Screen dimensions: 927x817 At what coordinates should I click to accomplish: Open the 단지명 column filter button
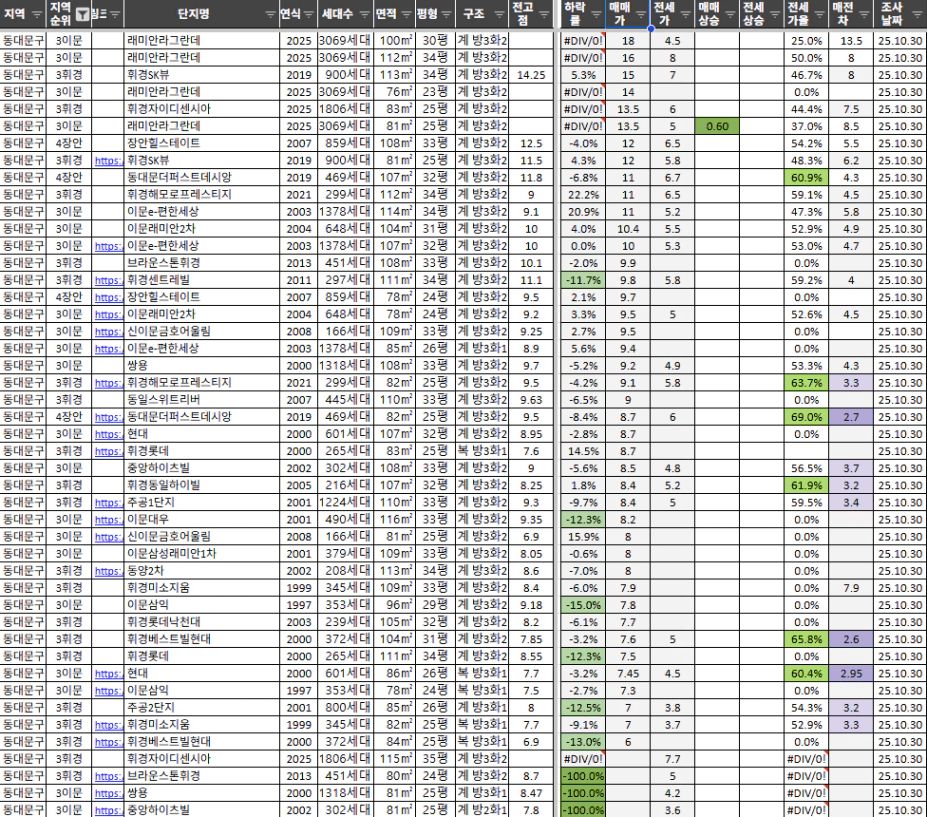(270, 16)
